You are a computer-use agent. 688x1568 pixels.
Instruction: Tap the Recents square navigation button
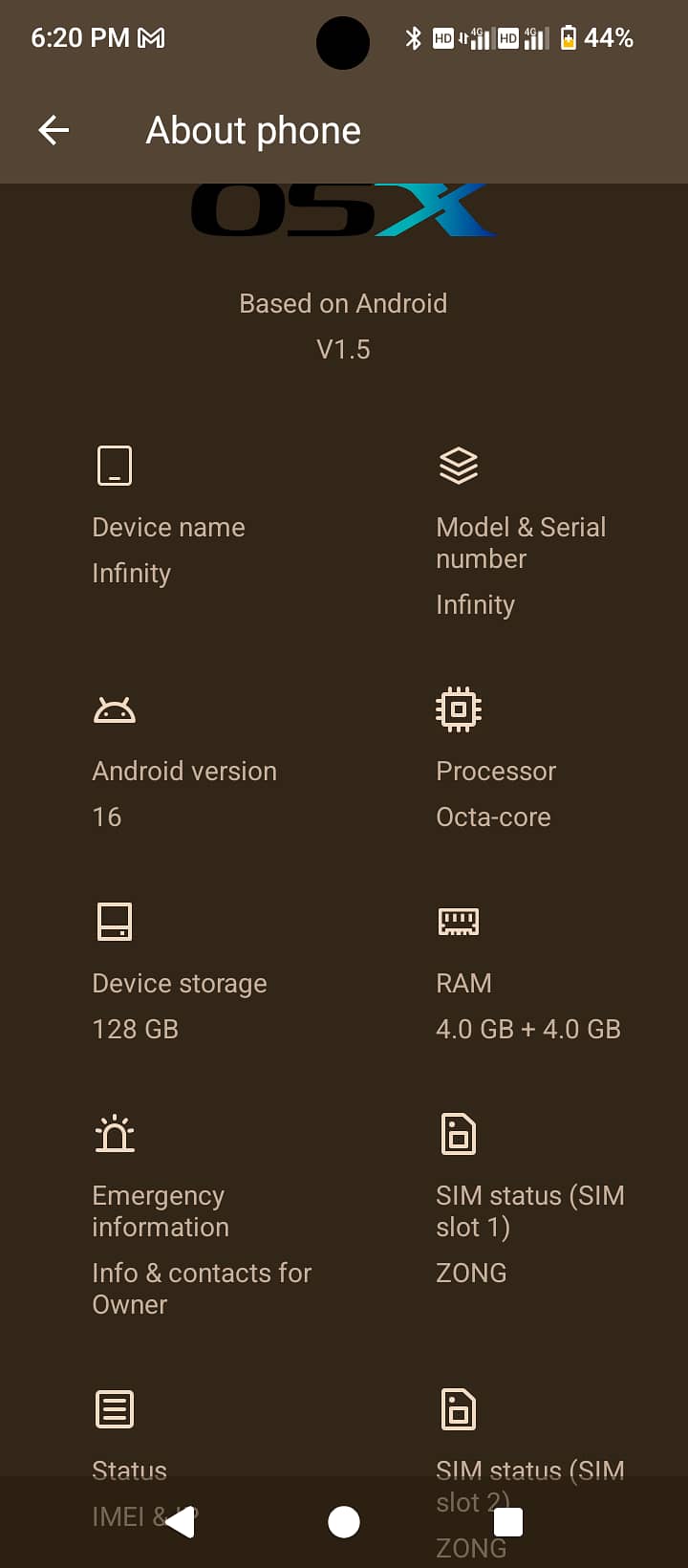[x=508, y=1521]
